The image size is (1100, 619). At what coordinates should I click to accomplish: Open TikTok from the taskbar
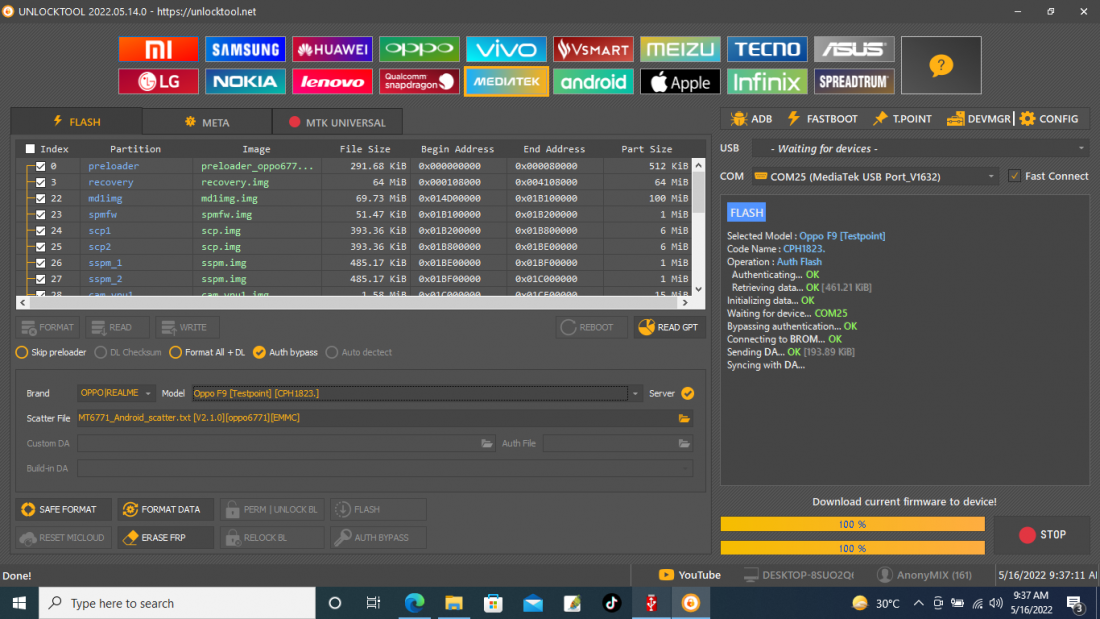611,603
